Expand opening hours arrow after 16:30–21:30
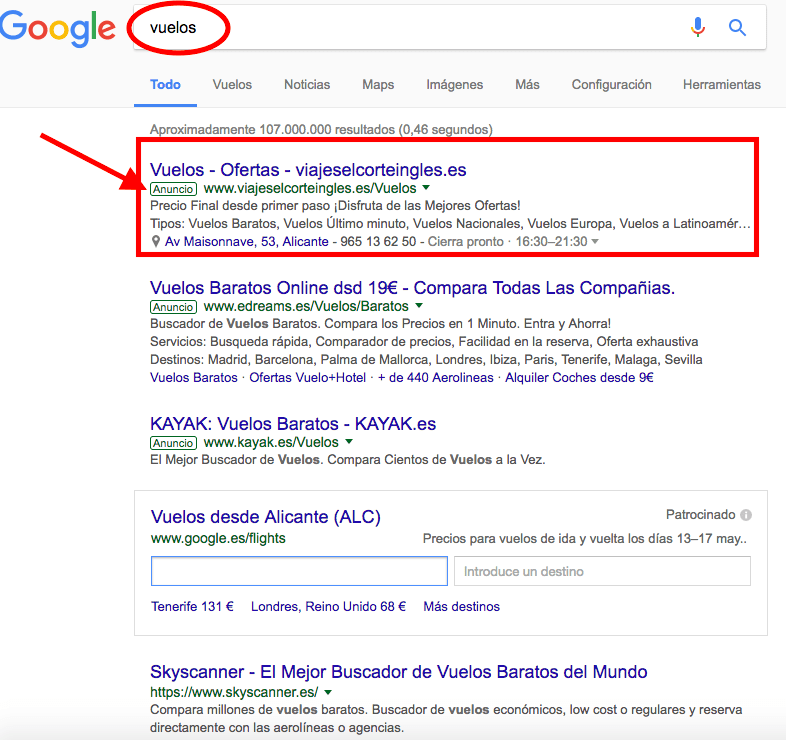 595,242
